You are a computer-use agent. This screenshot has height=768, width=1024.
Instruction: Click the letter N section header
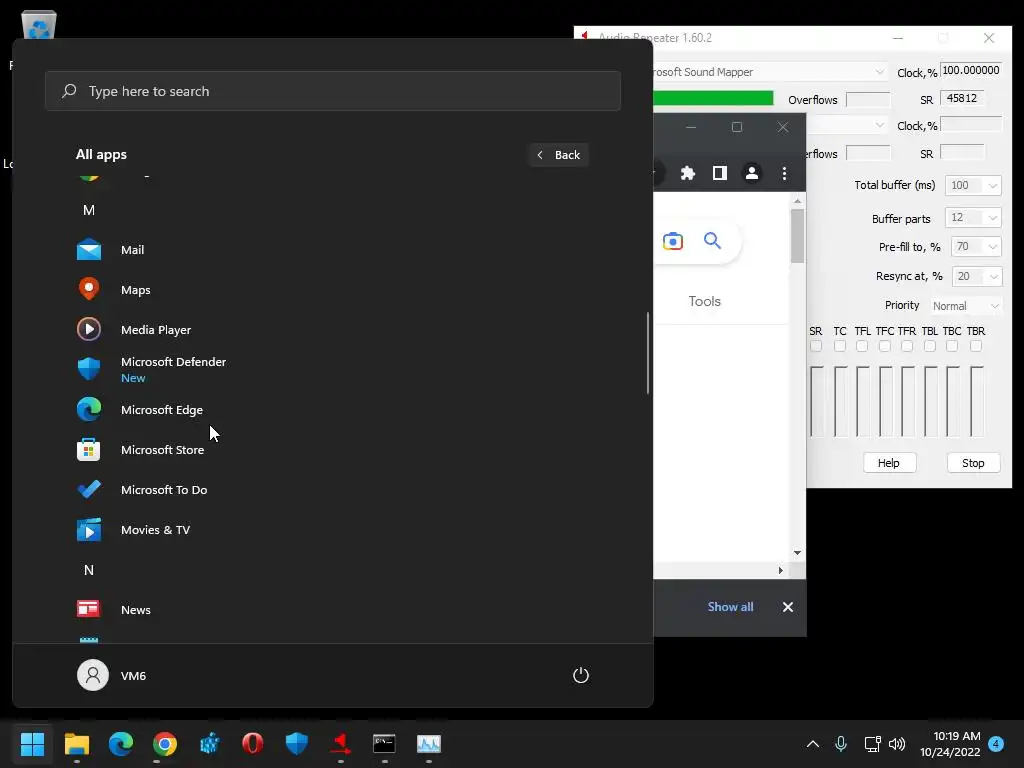pos(89,569)
